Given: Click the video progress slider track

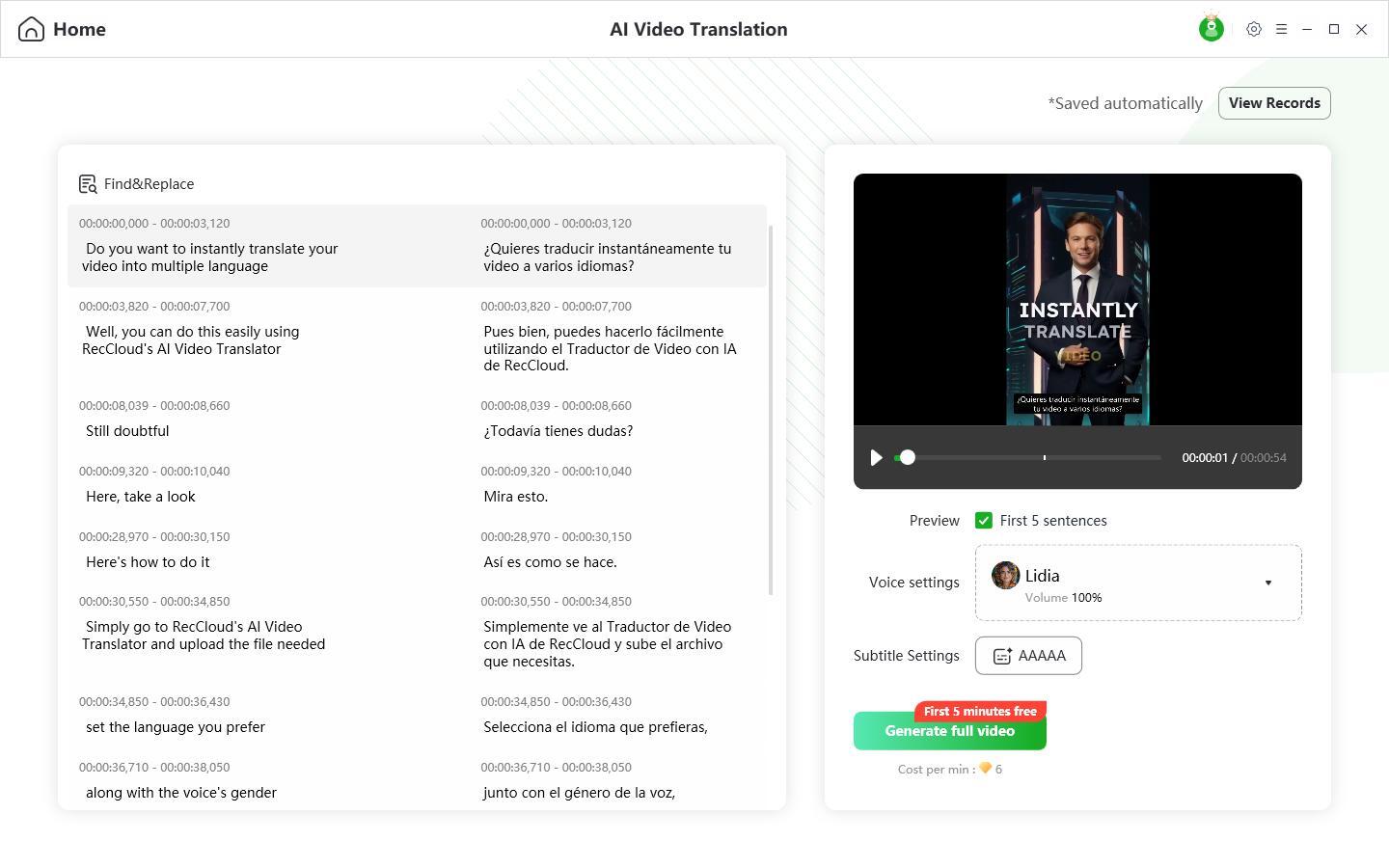Looking at the screenshot, I should pos(1027,457).
